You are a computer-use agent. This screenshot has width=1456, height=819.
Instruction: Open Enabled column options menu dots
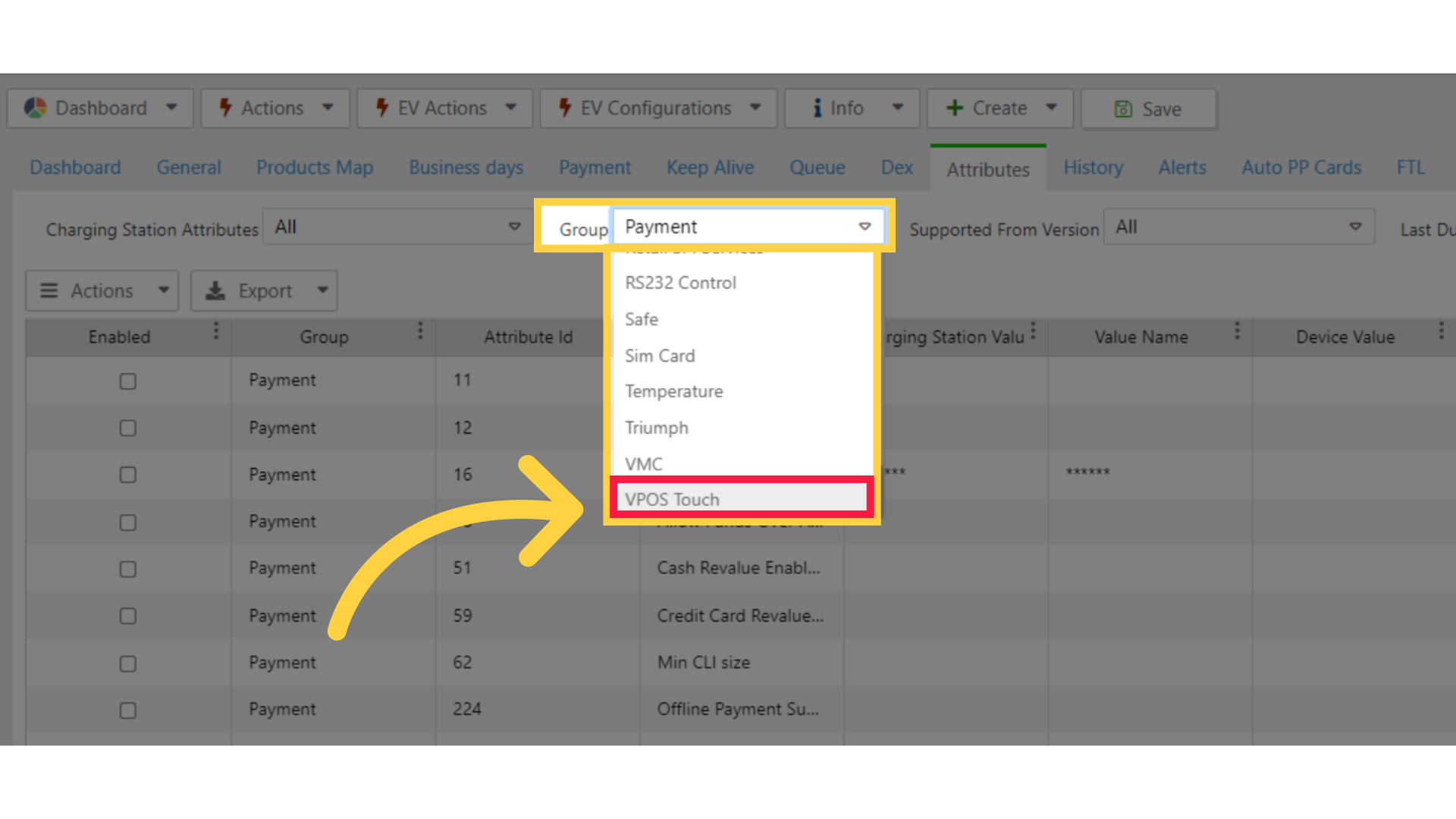coord(216,331)
